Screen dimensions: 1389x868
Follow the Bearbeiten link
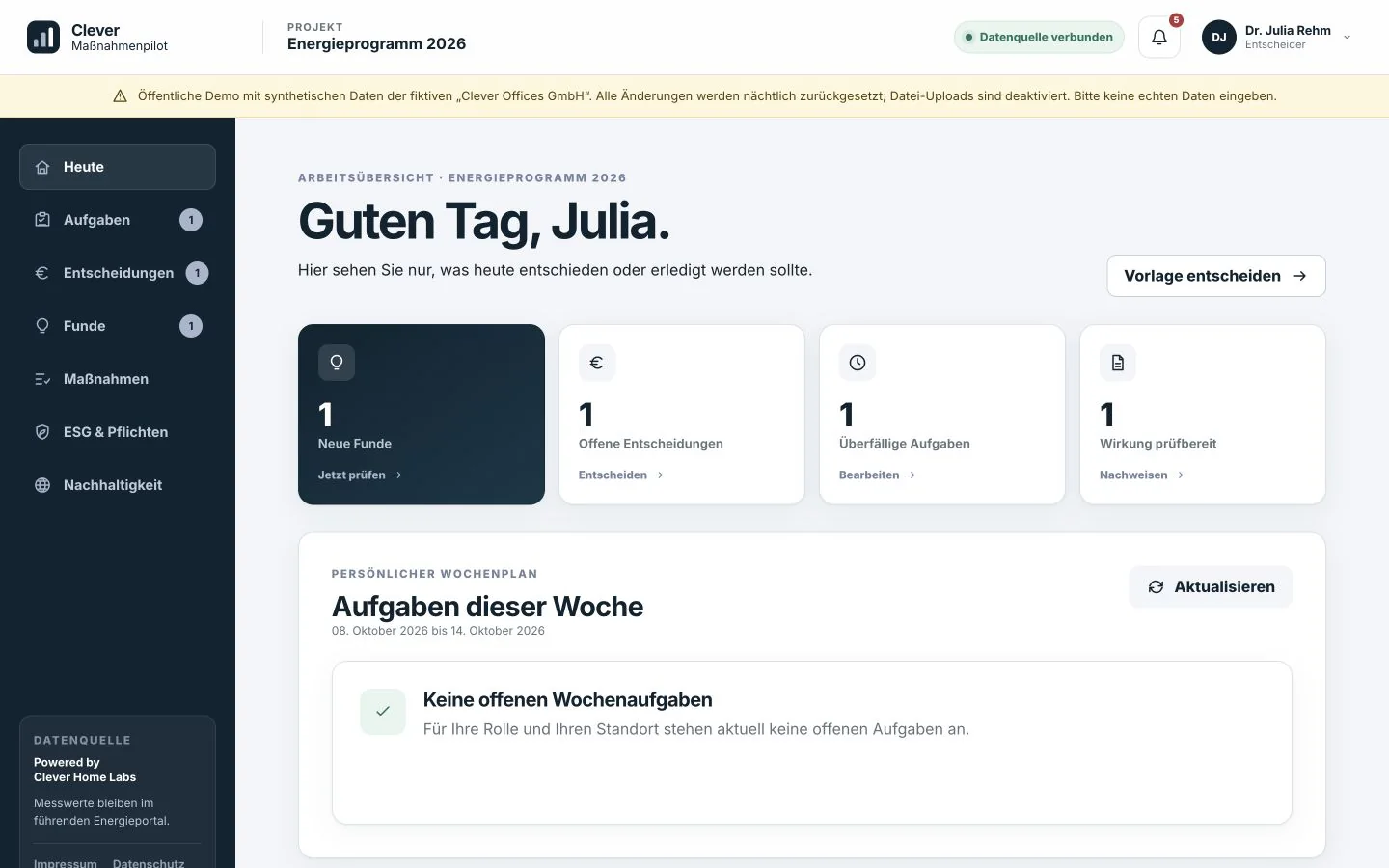click(x=877, y=475)
